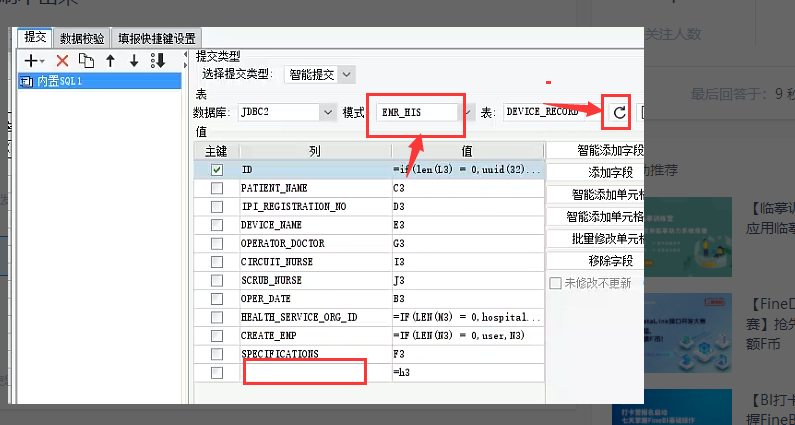
Task: Check primary key for IPI_REGISTRATION_NO row
Action: 217,206
